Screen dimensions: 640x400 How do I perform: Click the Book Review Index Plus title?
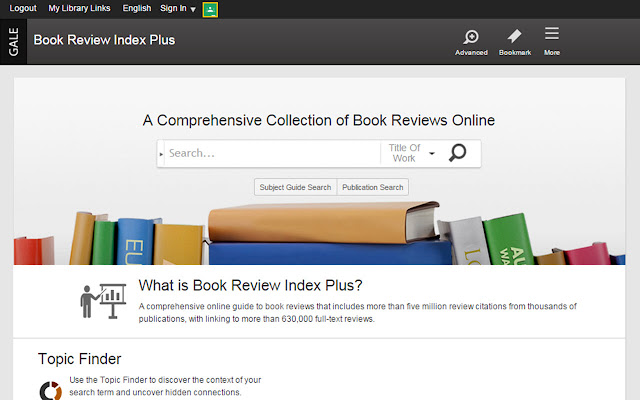coord(104,40)
